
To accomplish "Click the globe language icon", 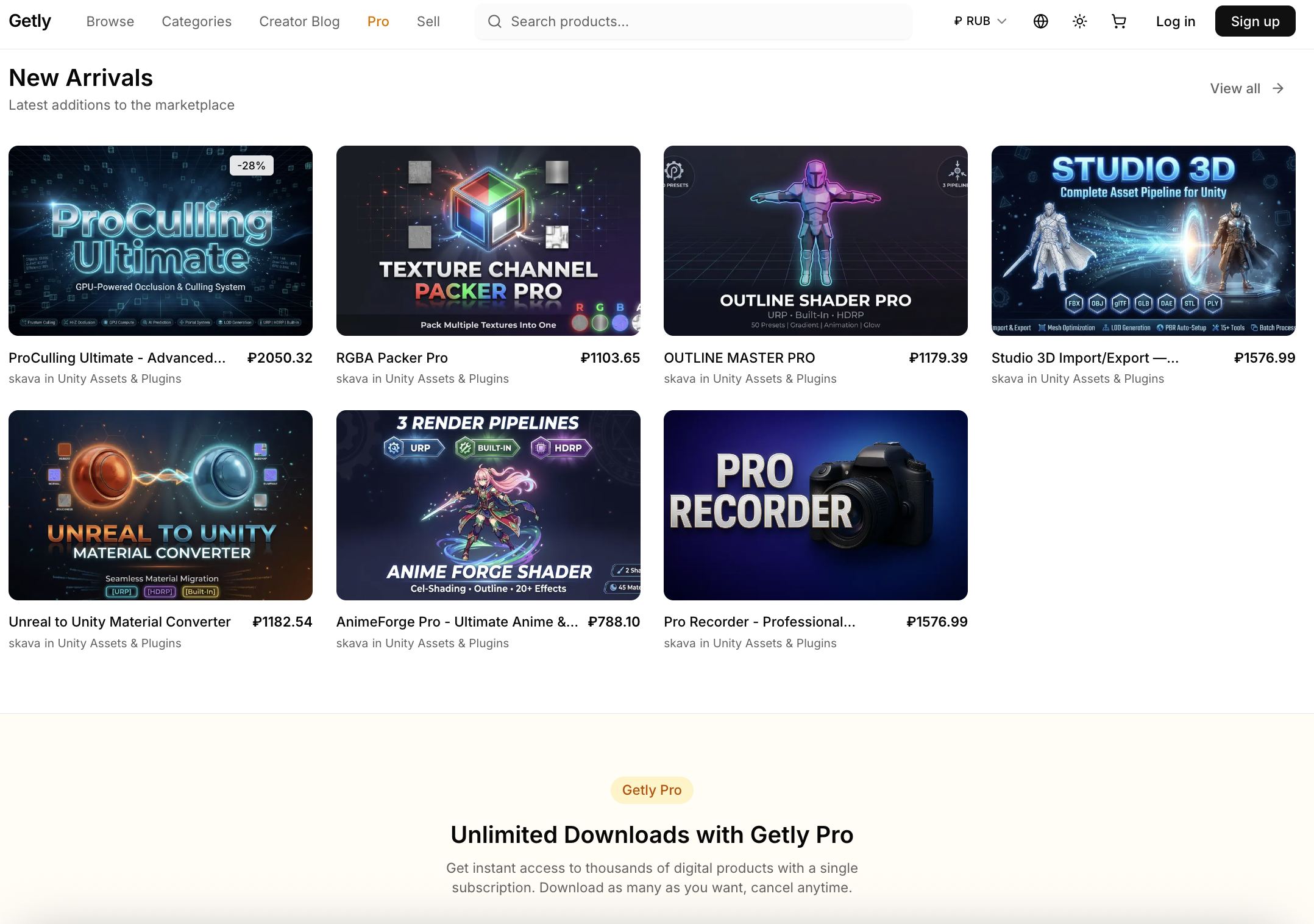I will tap(1040, 21).
